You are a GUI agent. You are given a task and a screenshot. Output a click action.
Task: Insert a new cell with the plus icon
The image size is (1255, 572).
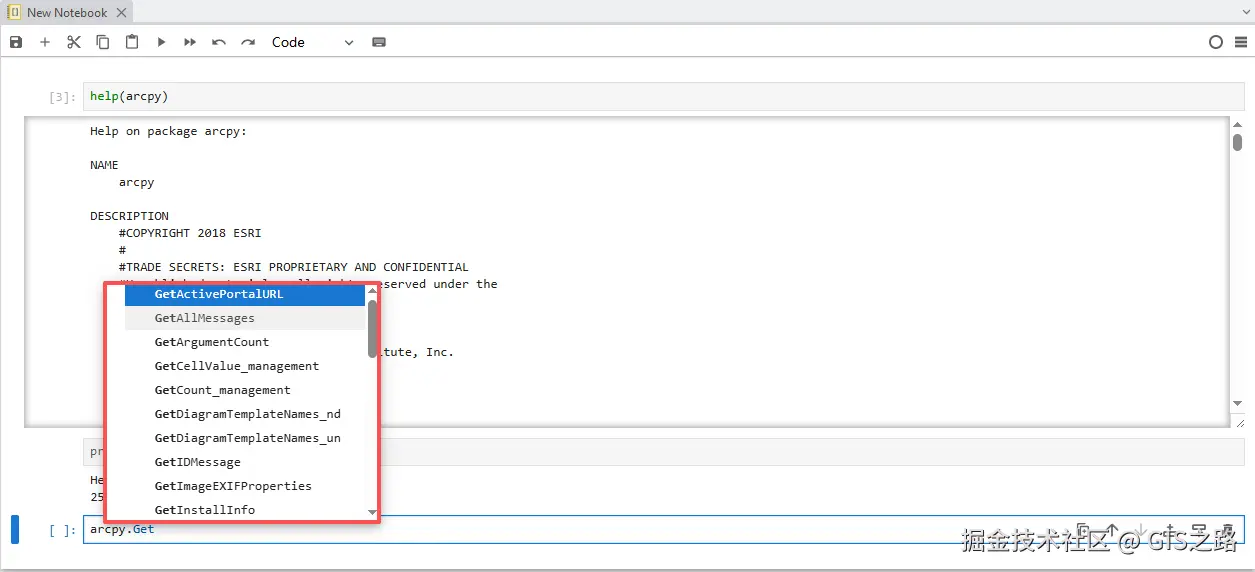click(x=45, y=42)
